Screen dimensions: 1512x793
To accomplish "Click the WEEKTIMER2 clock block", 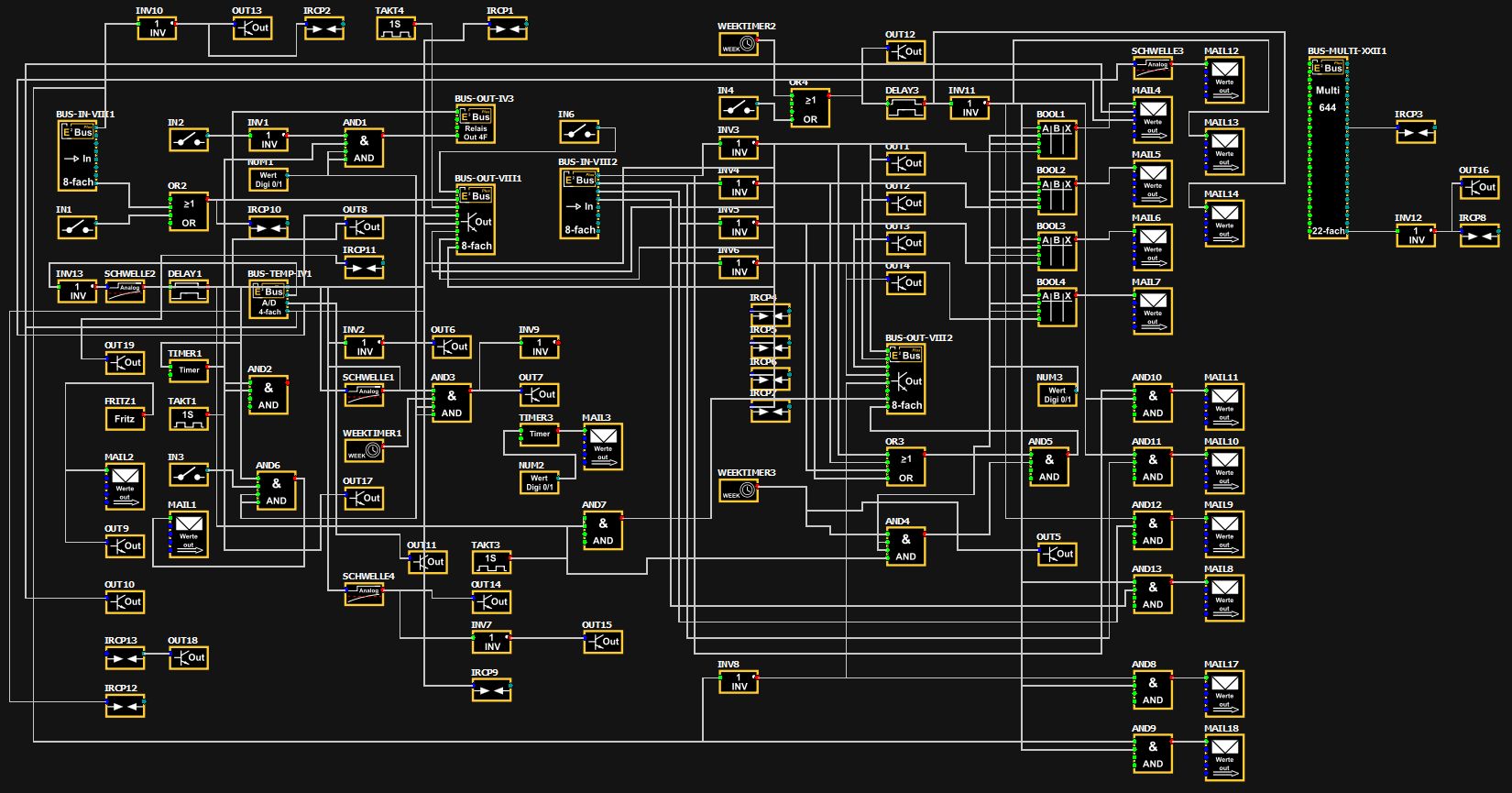I will pyautogui.click(x=739, y=44).
